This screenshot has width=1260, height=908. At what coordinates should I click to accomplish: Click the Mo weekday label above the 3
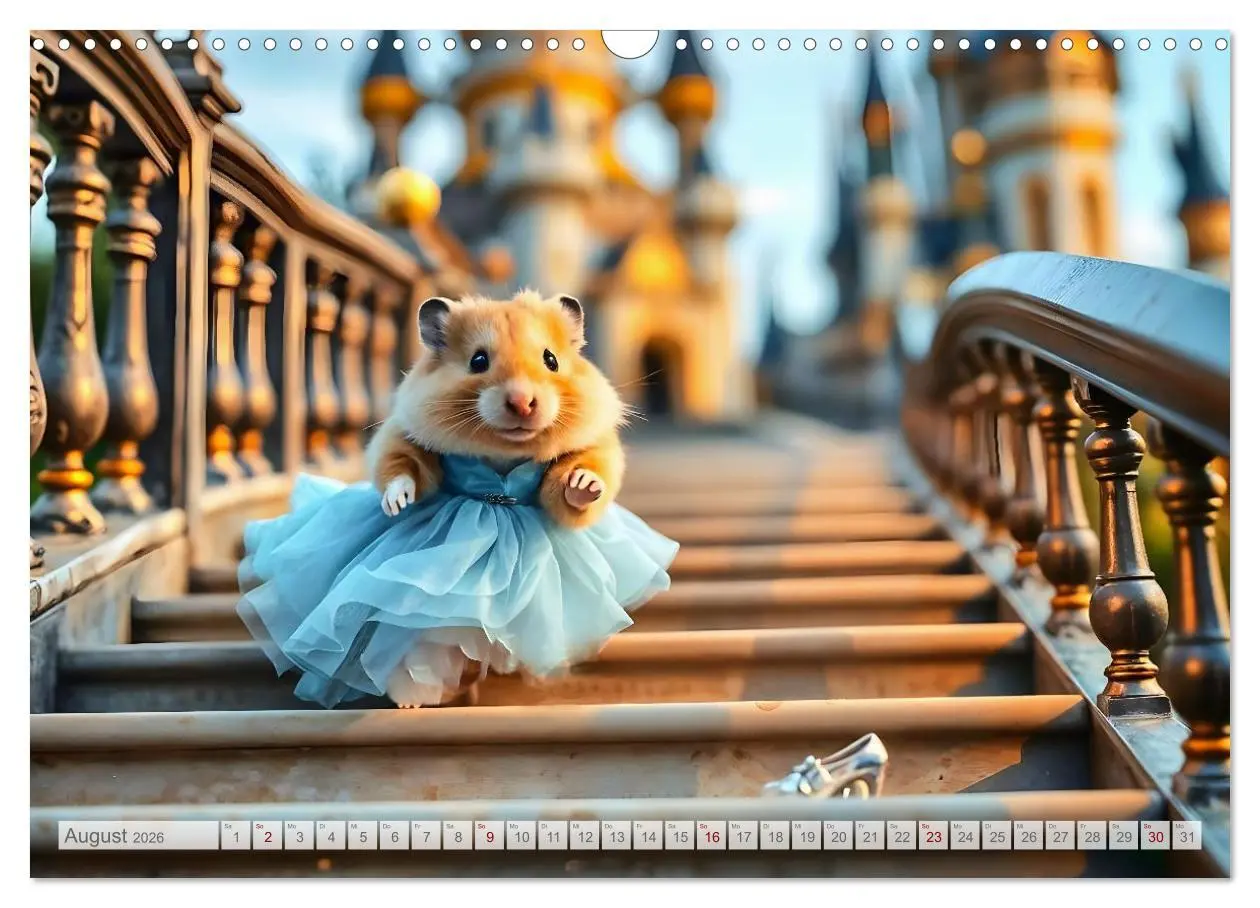pyautogui.click(x=290, y=828)
